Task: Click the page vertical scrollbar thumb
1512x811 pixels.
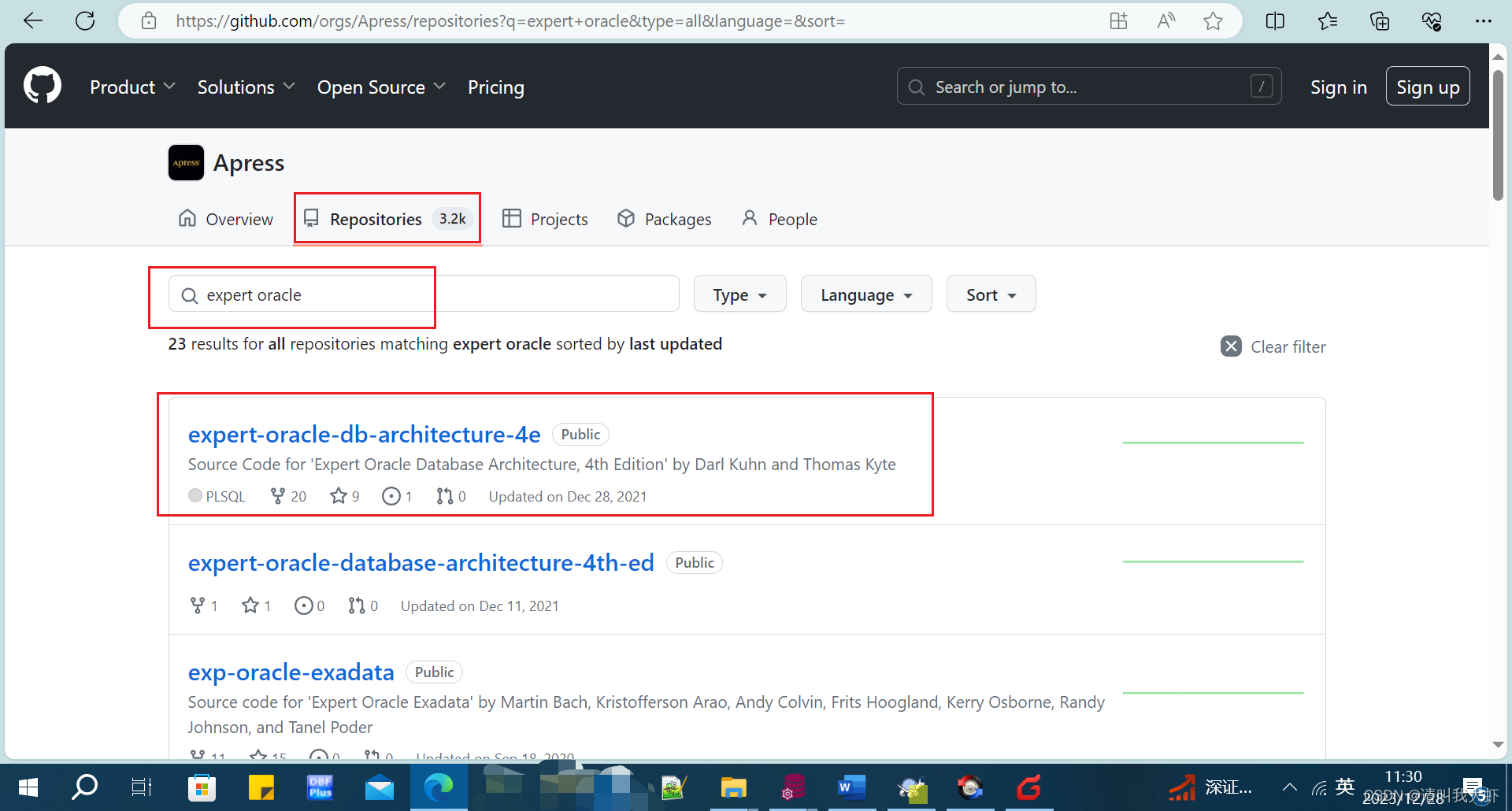Action: (x=1498, y=135)
